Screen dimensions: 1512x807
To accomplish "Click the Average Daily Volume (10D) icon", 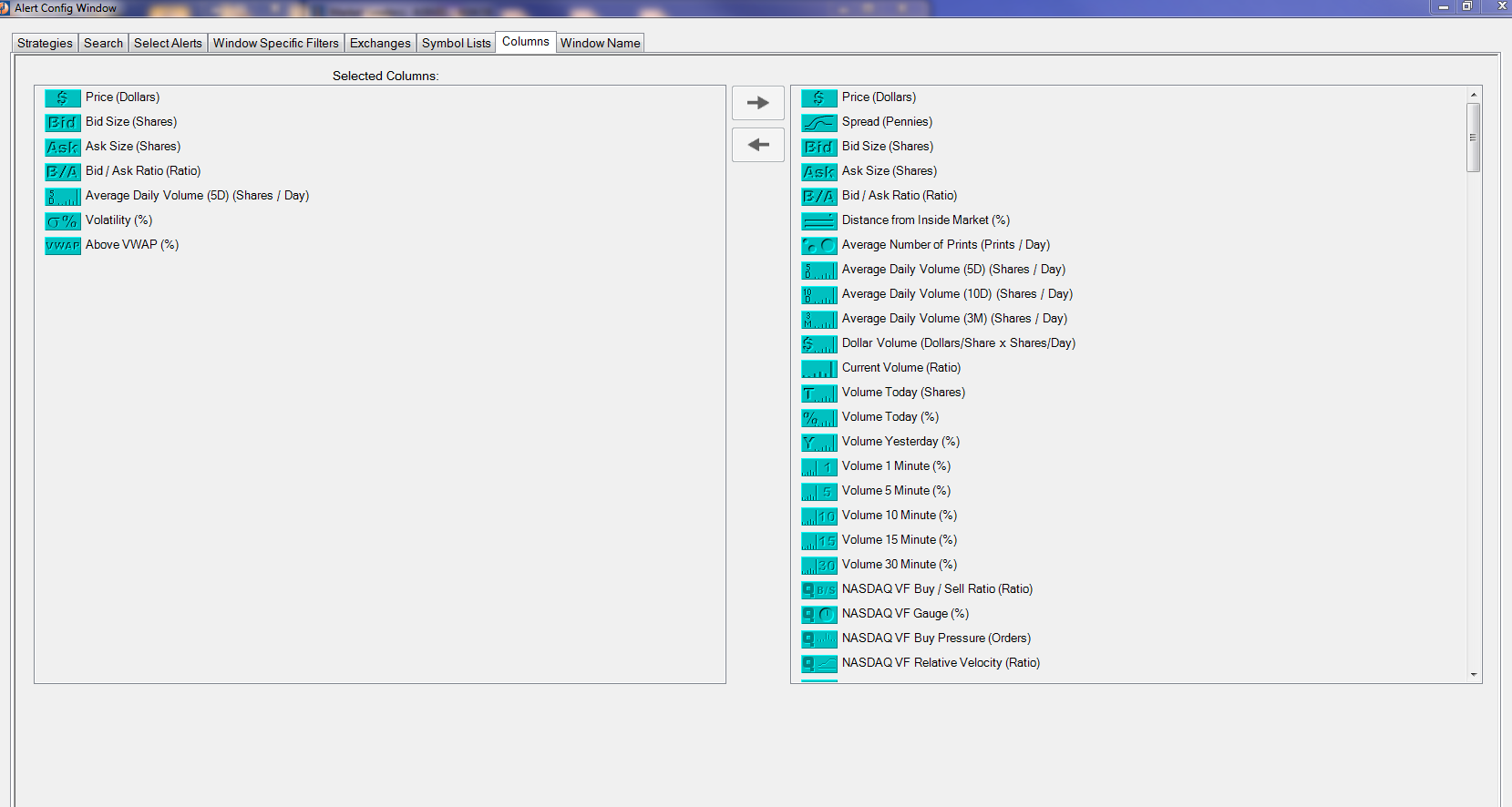I will tap(819, 294).
